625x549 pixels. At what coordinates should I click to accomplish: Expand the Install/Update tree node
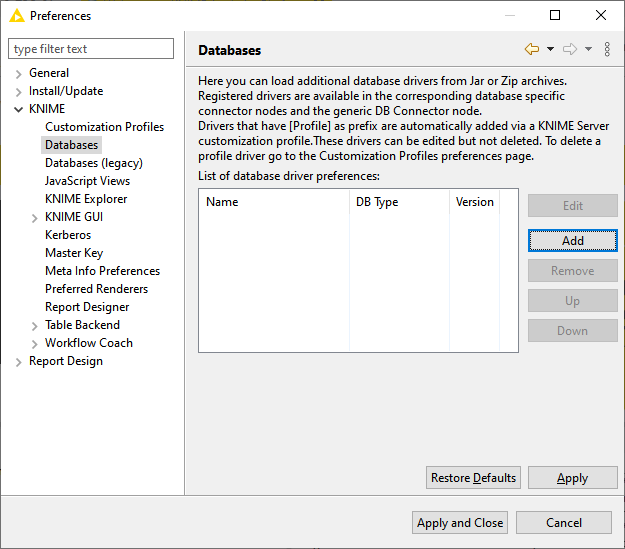point(19,91)
